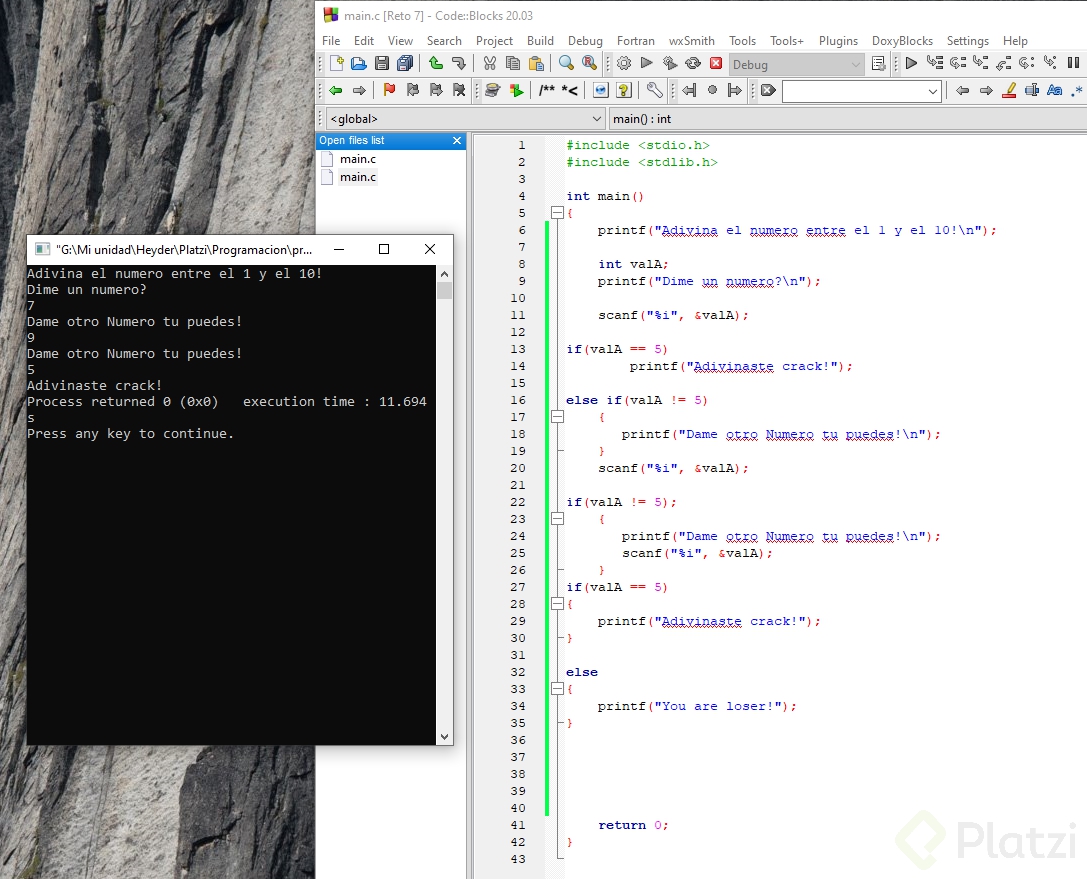Collapse the else block fold at line 33

click(556, 689)
